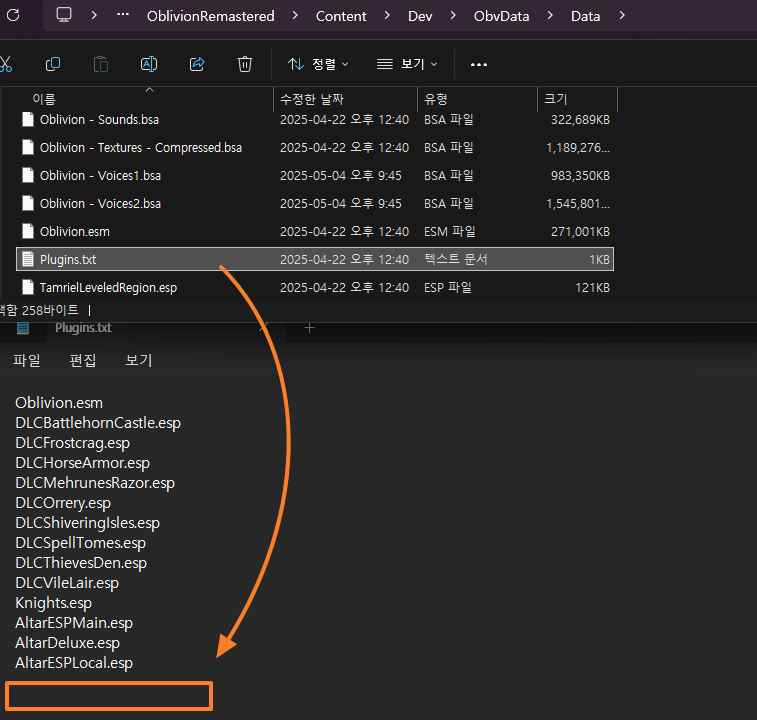The width and height of the screenshot is (757, 720).
Task: Click the file icon of Textures - Compressed.bsa
Action: coord(28,147)
